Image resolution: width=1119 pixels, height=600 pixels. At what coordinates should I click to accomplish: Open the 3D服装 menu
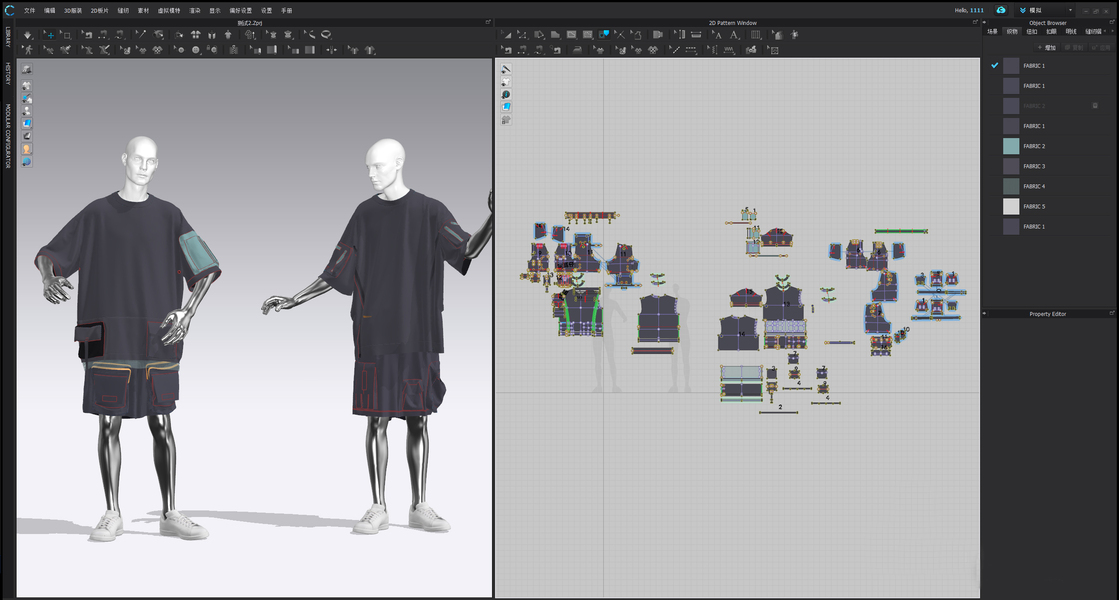click(73, 11)
